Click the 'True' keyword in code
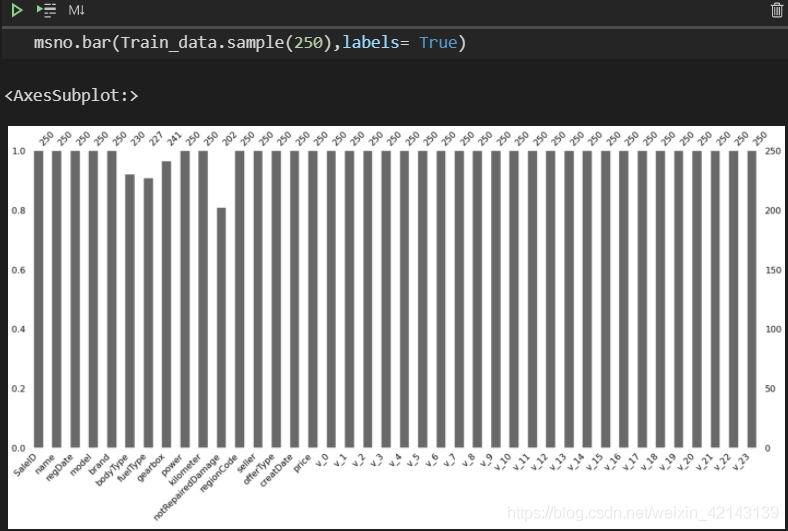The width and height of the screenshot is (788, 531). 438,44
